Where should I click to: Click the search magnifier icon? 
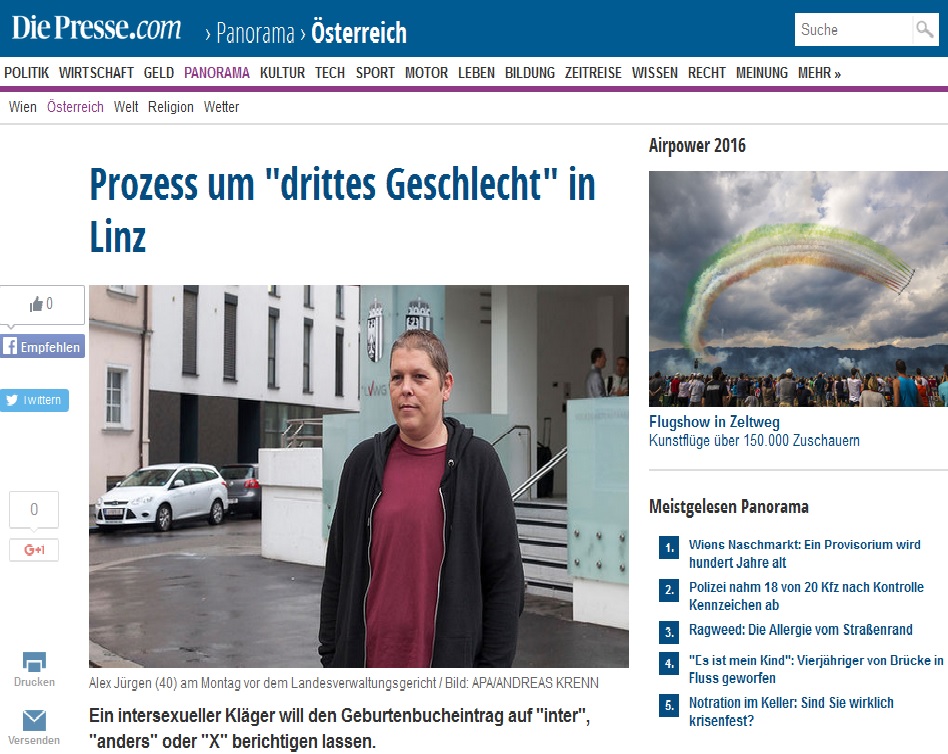pos(925,29)
